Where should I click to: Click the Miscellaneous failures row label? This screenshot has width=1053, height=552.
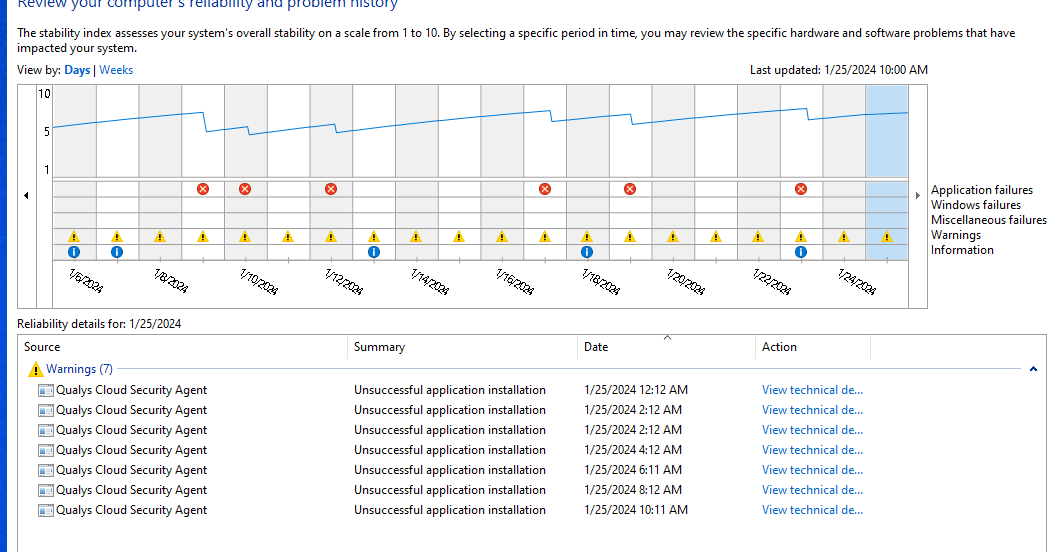click(x=989, y=220)
